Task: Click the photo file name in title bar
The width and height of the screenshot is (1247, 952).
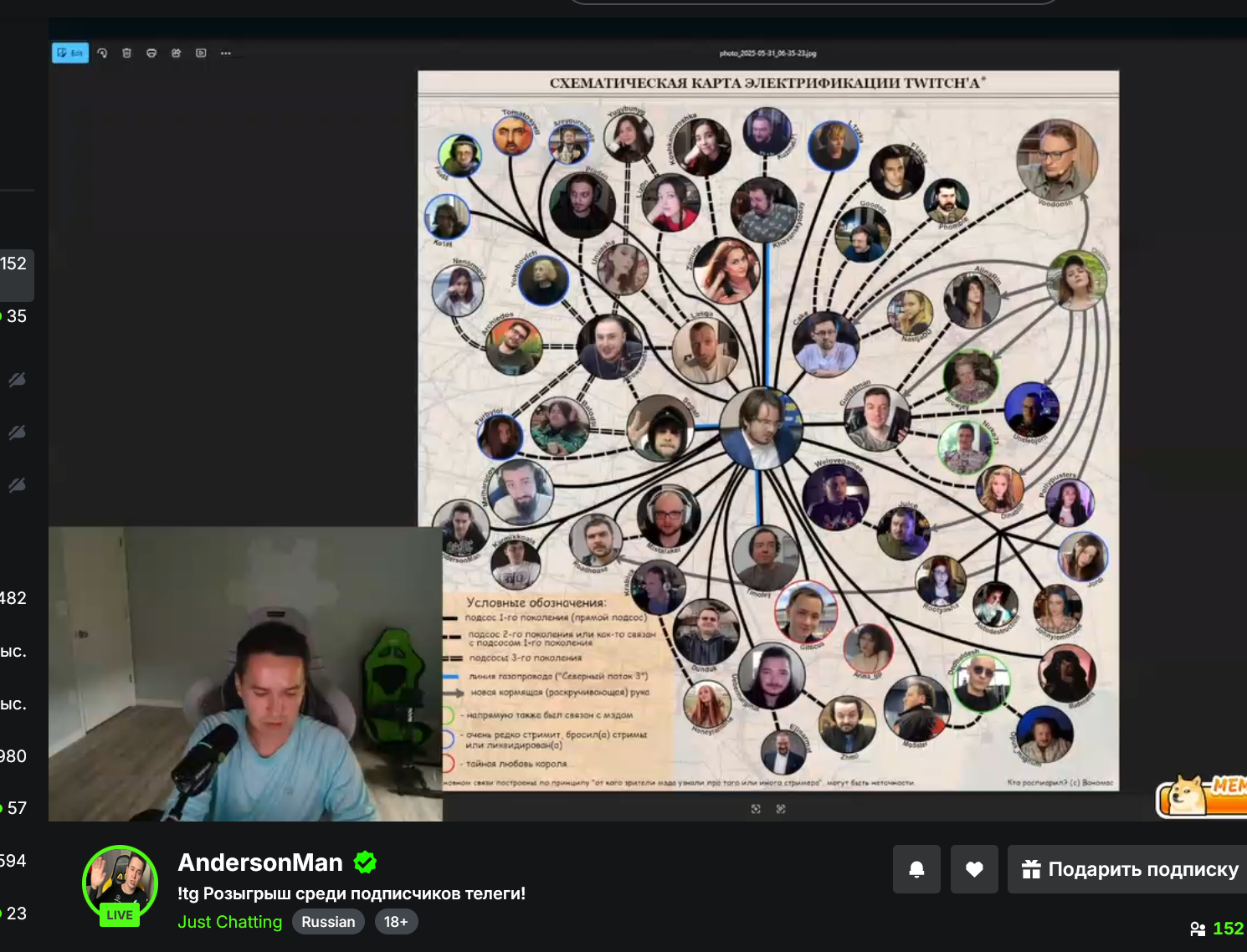Action: pos(767,53)
